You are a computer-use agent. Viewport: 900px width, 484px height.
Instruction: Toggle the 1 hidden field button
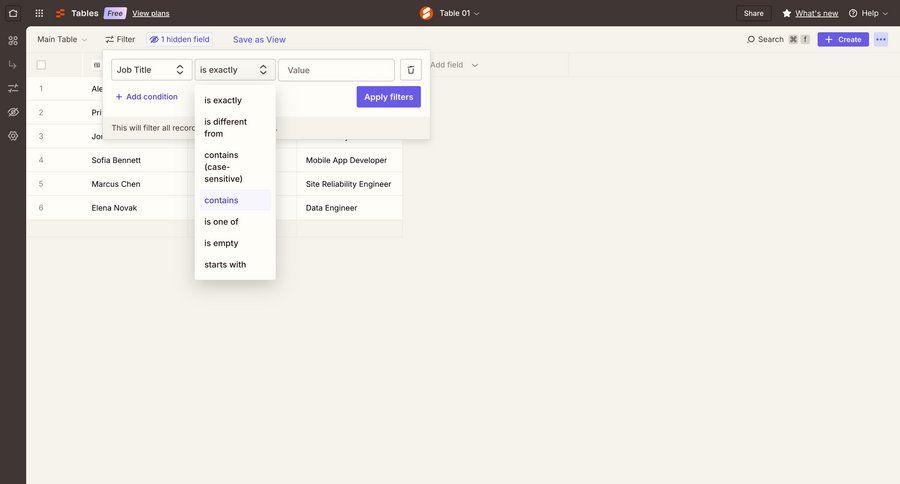pos(179,40)
